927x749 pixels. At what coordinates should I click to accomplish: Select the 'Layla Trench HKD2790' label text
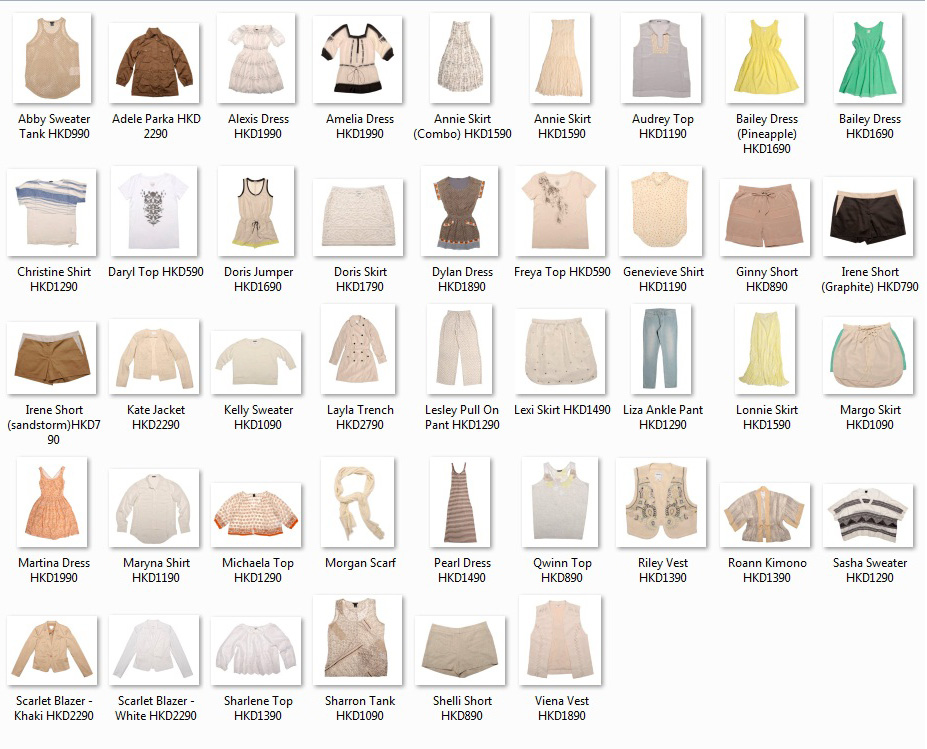pos(360,417)
